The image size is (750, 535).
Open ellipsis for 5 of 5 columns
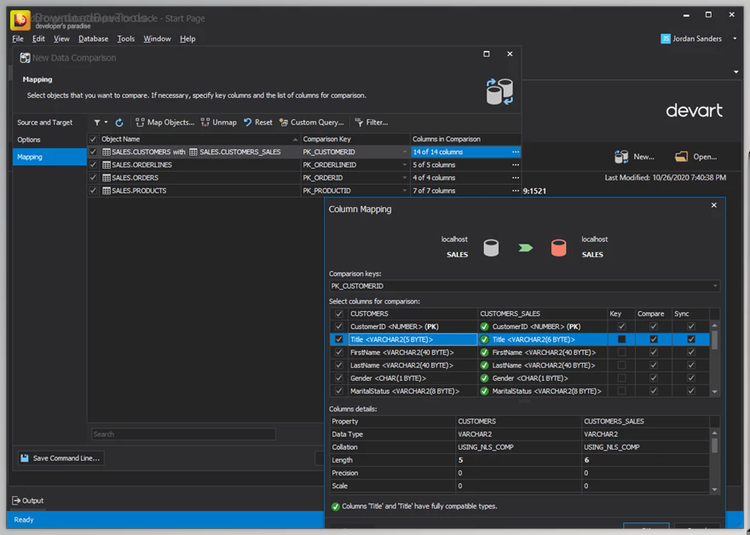[x=515, y=165]
